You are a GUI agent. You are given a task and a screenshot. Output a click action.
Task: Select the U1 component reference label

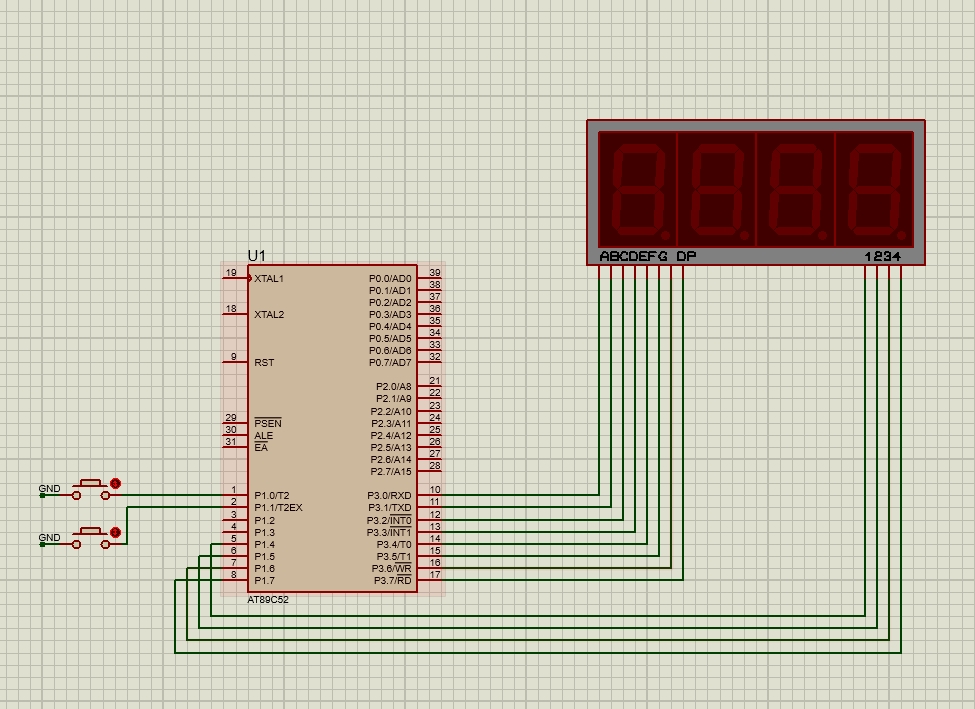(257, 256)
